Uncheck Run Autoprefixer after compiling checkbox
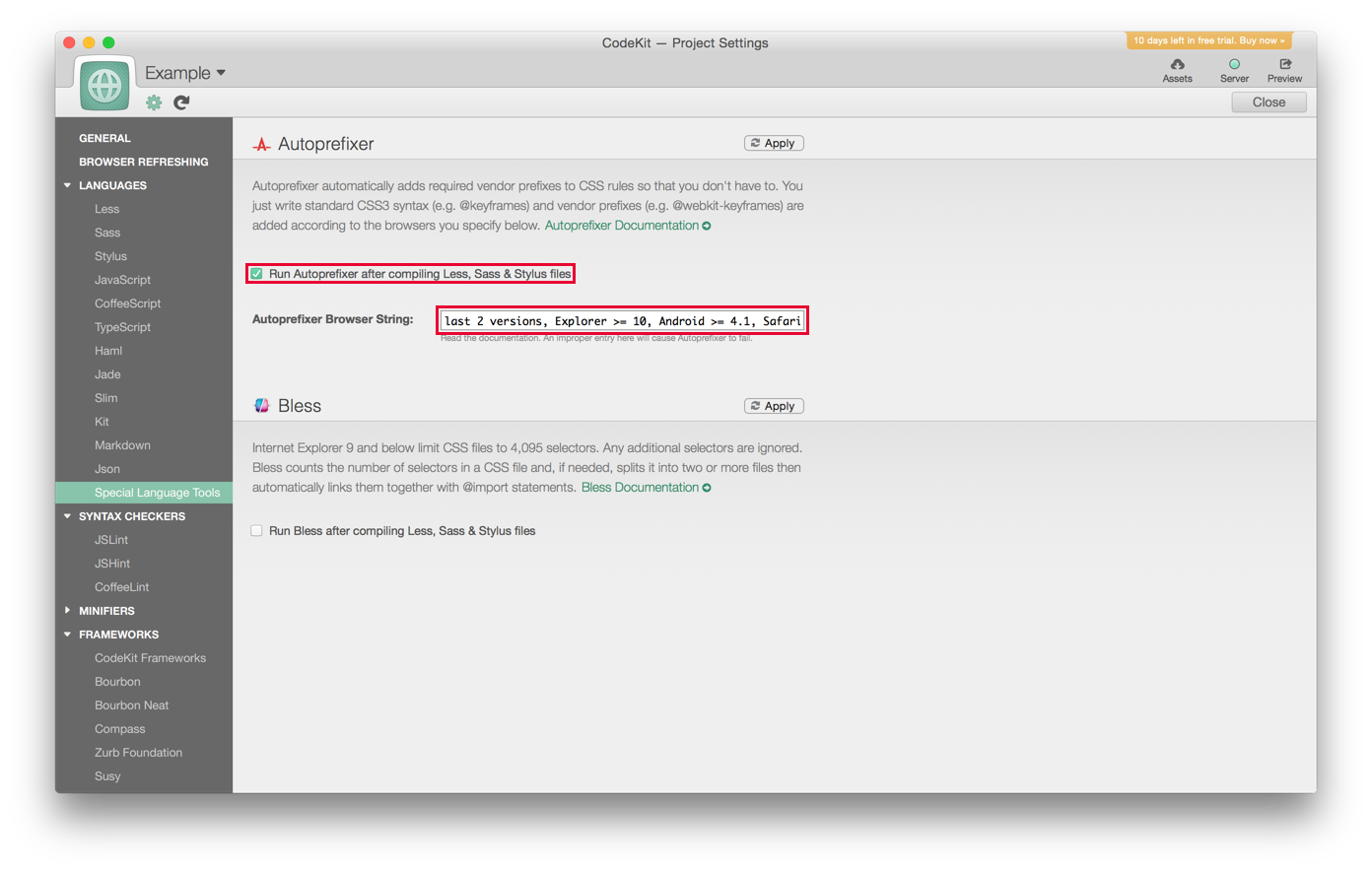 (256, 274)
